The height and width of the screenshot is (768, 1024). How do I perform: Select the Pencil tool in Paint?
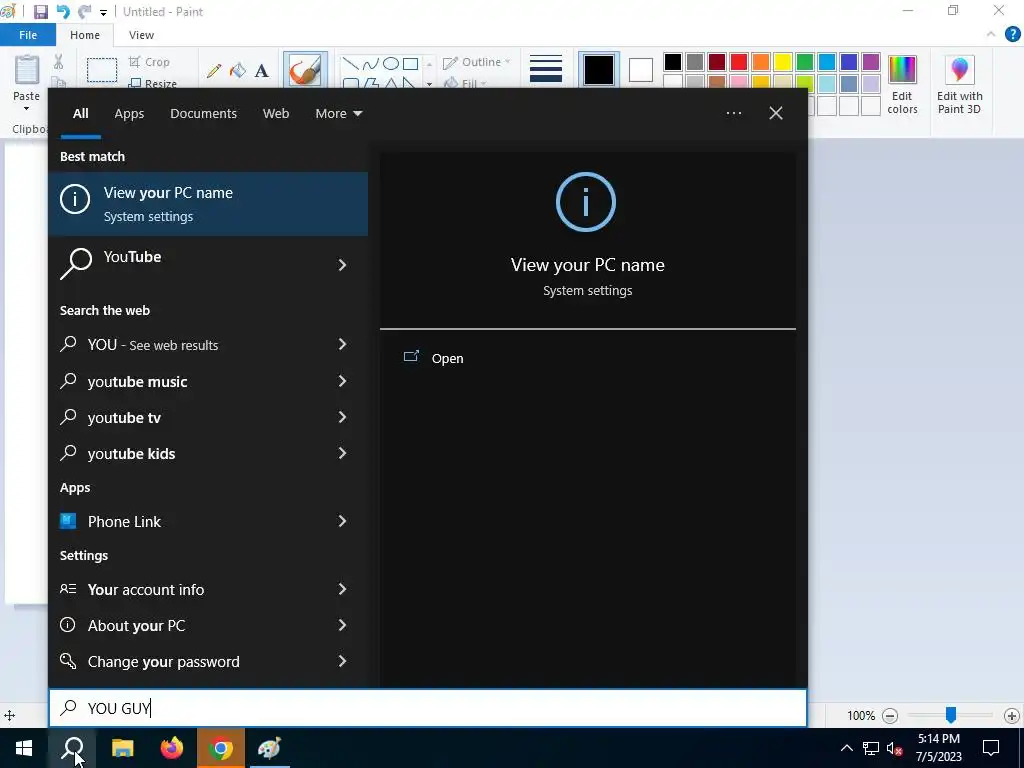coord(214,71)
